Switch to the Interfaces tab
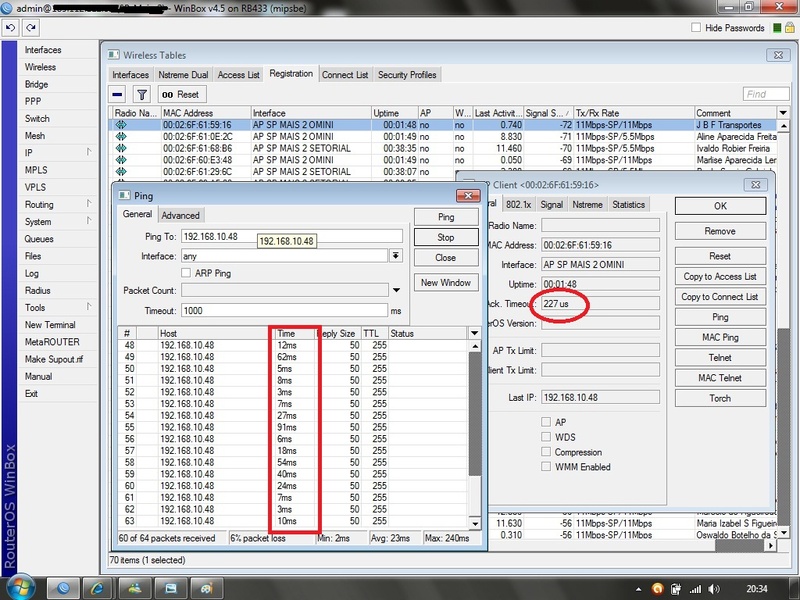Image resolution: width=800 pixels, height=600 pixels. coord(130,74)
